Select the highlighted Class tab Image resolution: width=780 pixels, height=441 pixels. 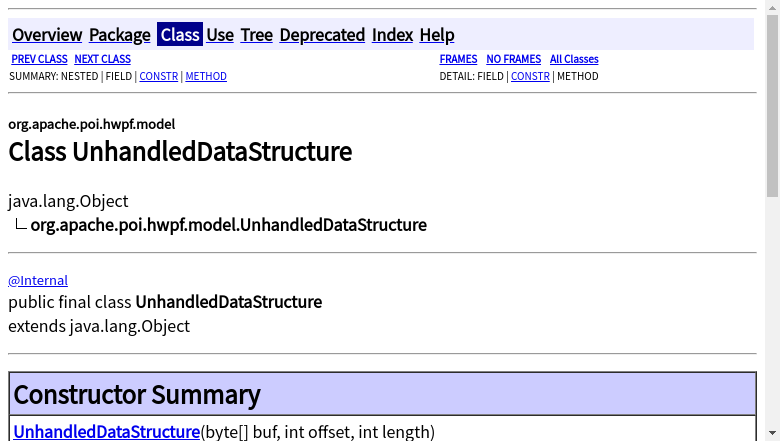point(180,35)
